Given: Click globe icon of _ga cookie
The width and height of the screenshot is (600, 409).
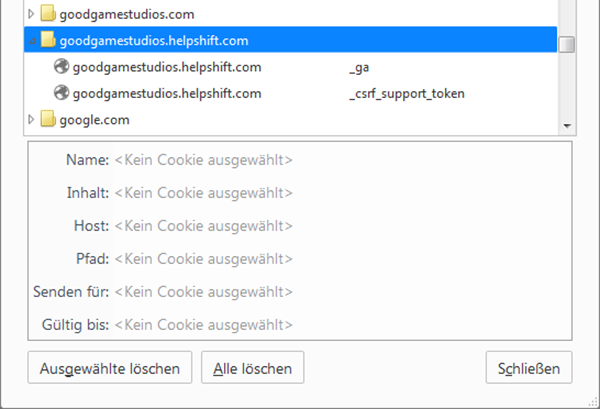Looking at the screenshot, I should tap(61, 67).
